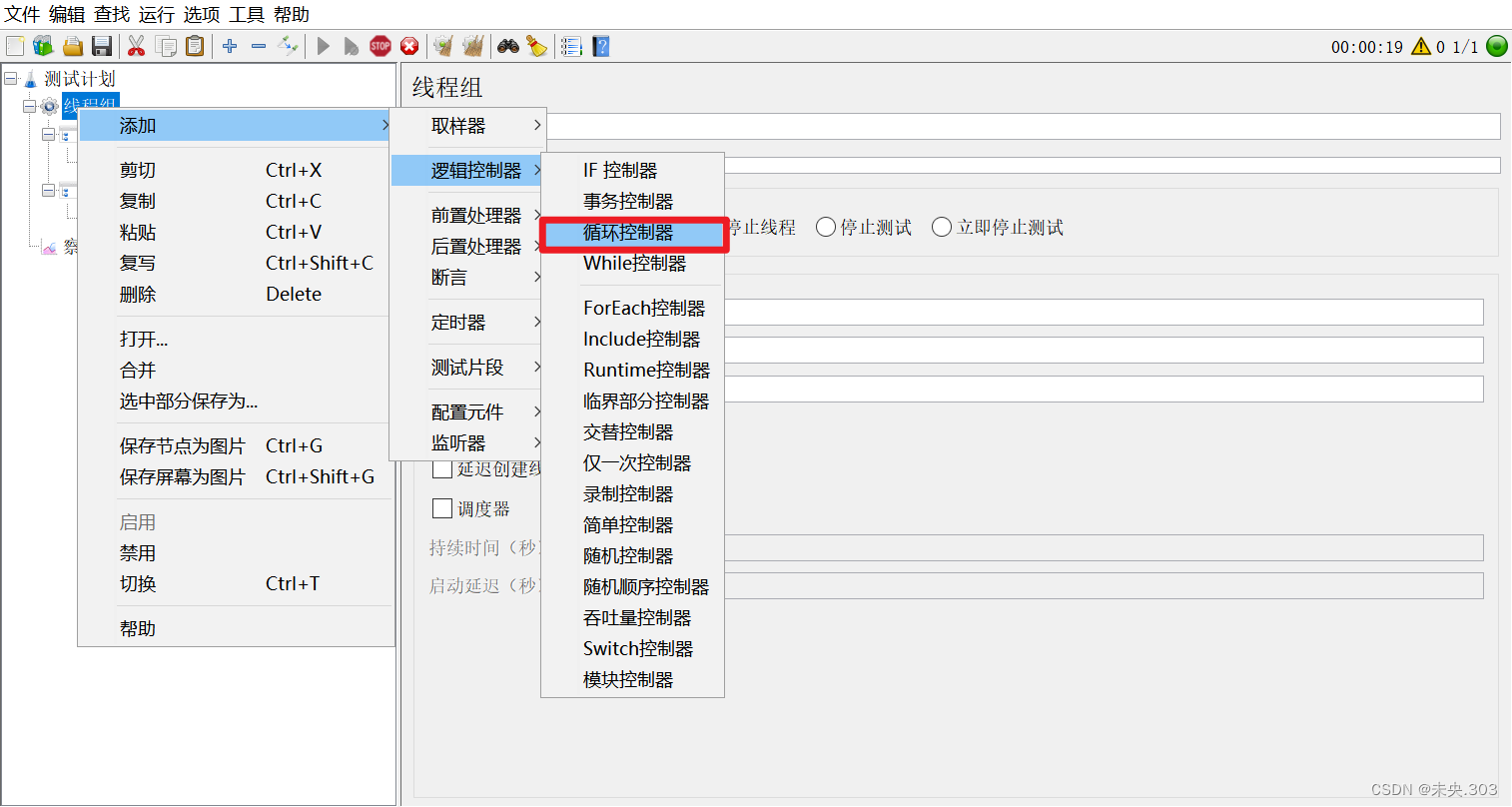The height and width of the screenshot is (807, 1512).
Task: Open the 测试片段 submenu entry
Action: (x=467, y=367)
